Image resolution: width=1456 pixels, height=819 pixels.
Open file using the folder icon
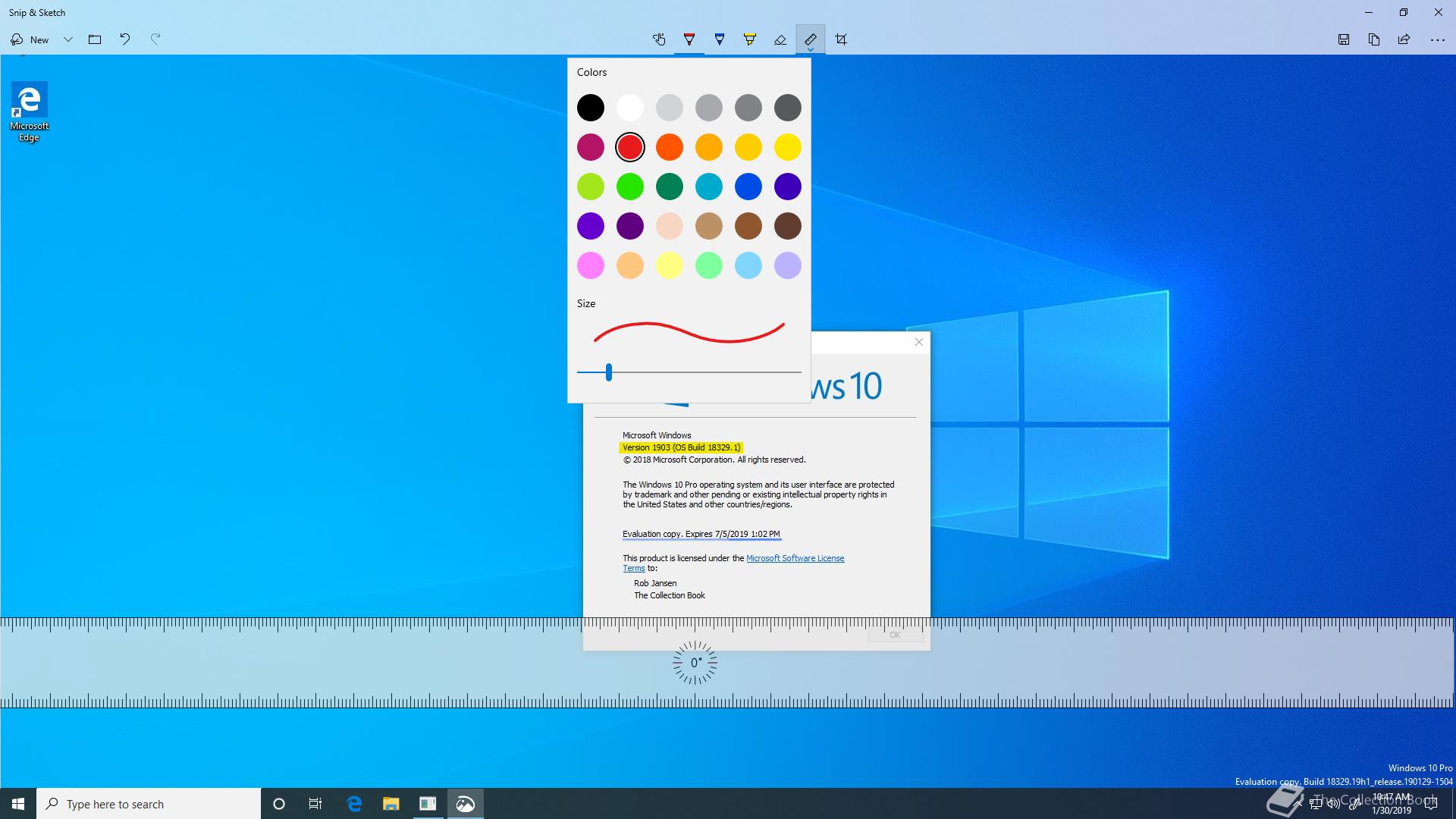pos(95,39)
